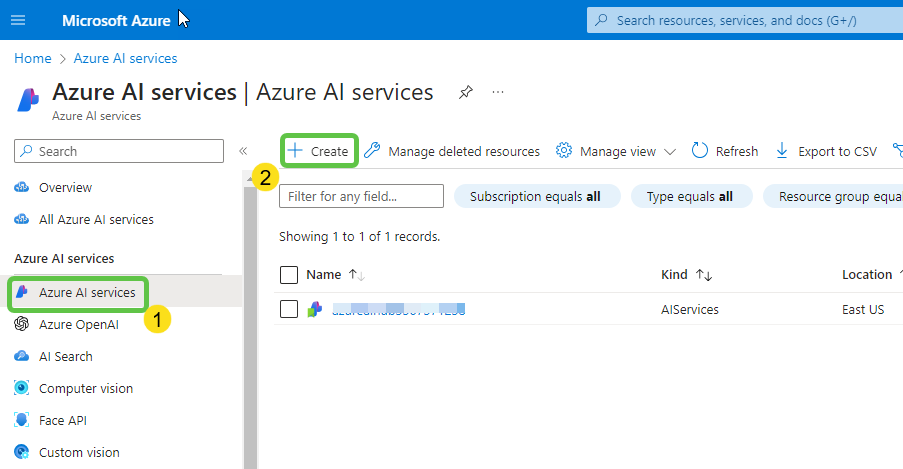The width and height of the screenshot is (903, 469).
Task: Check the AIServices resource row checkbox
Action: tap(289, 309)
